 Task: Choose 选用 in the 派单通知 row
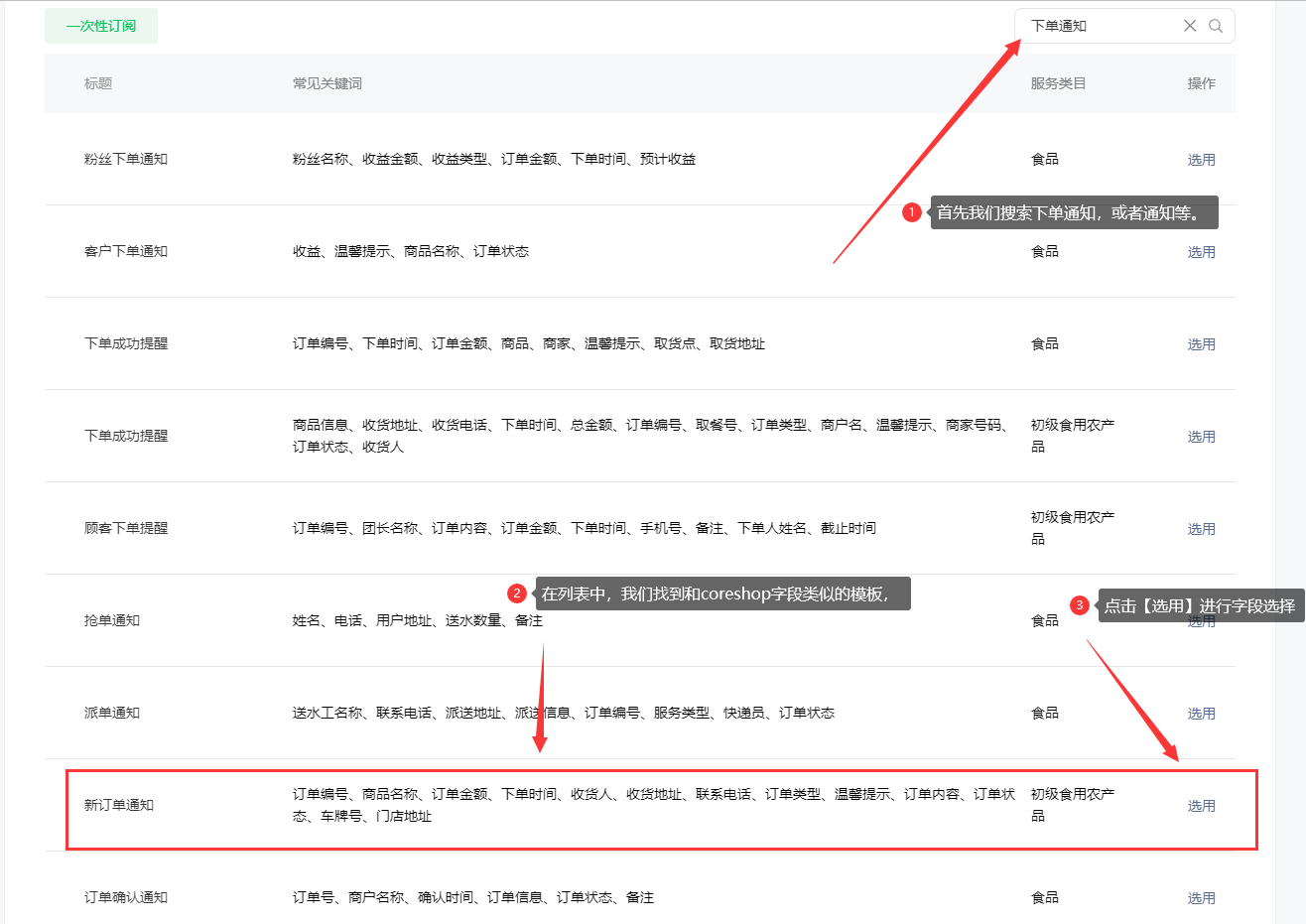[1201, 714]
